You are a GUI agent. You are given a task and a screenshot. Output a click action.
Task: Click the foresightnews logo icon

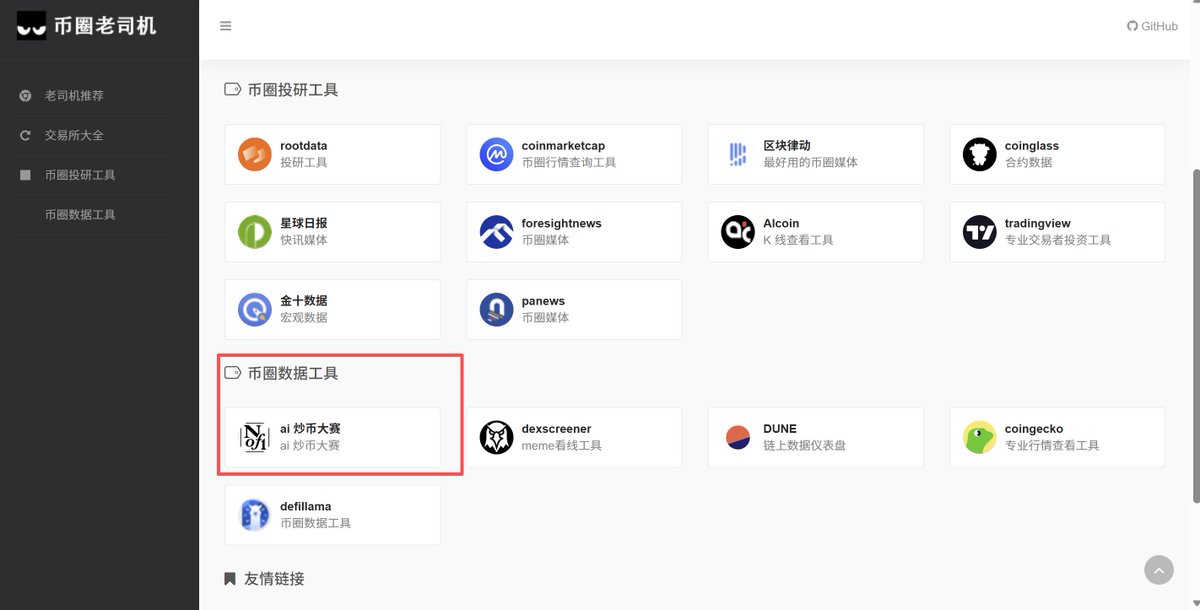(496, 232)
